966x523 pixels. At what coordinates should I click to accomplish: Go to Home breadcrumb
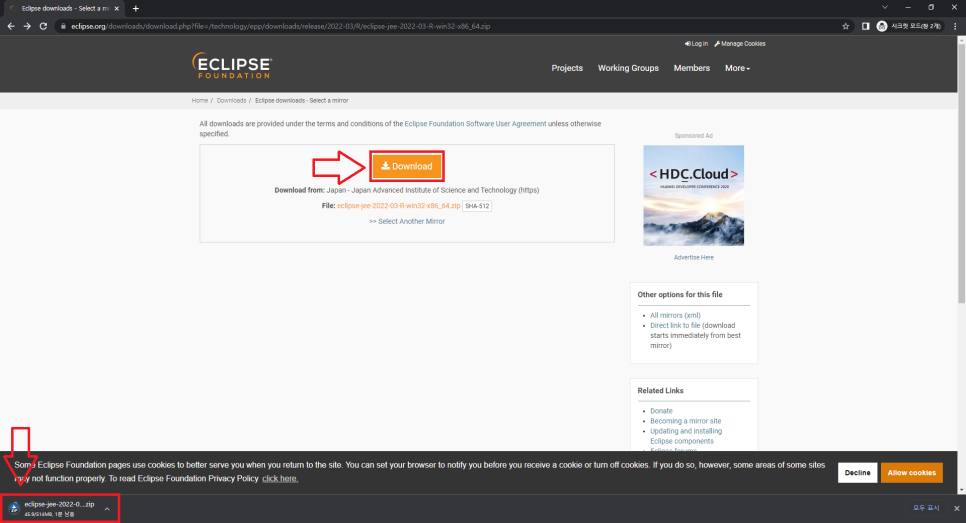click(200, 100)
